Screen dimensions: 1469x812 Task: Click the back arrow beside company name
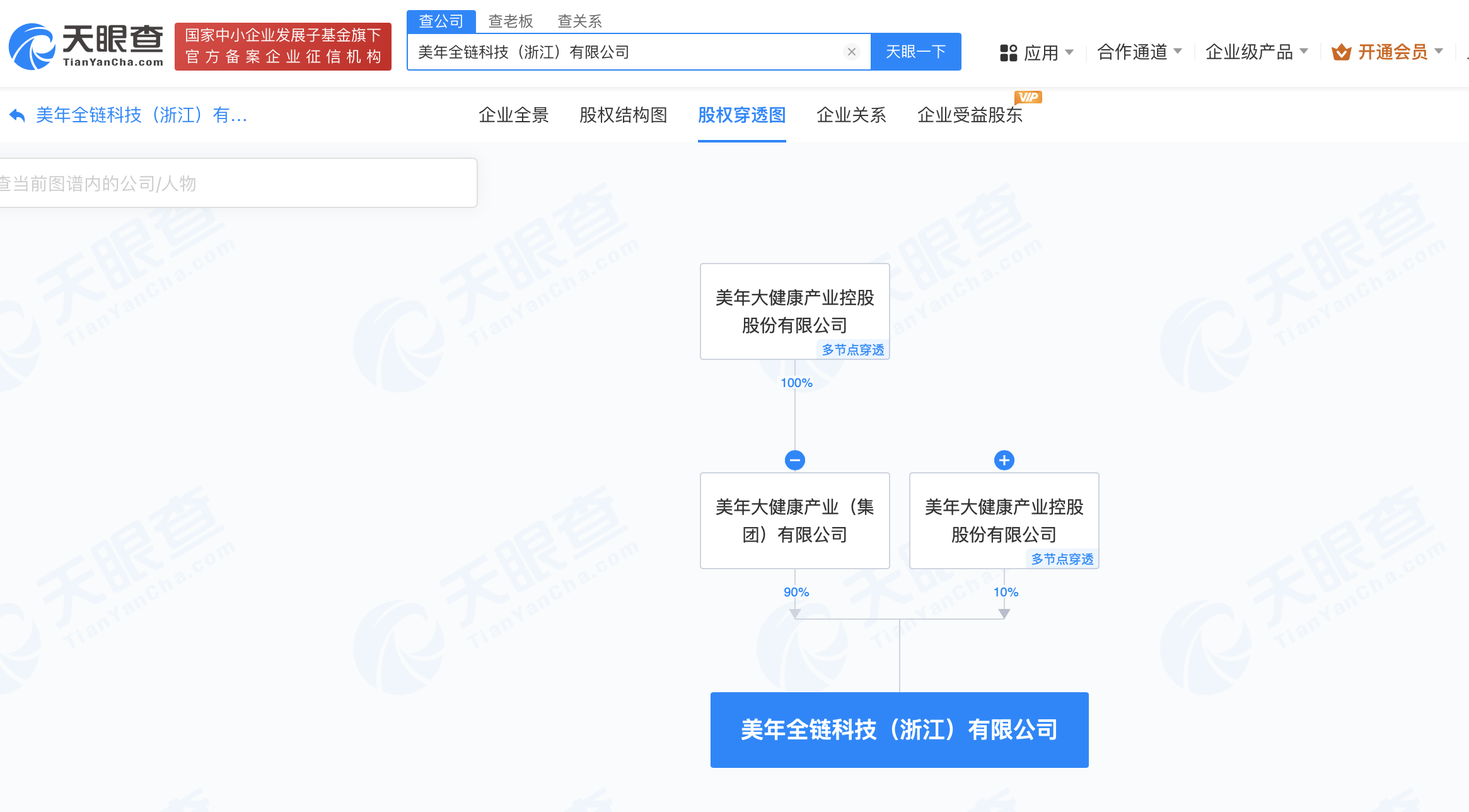tap(17, 115)
